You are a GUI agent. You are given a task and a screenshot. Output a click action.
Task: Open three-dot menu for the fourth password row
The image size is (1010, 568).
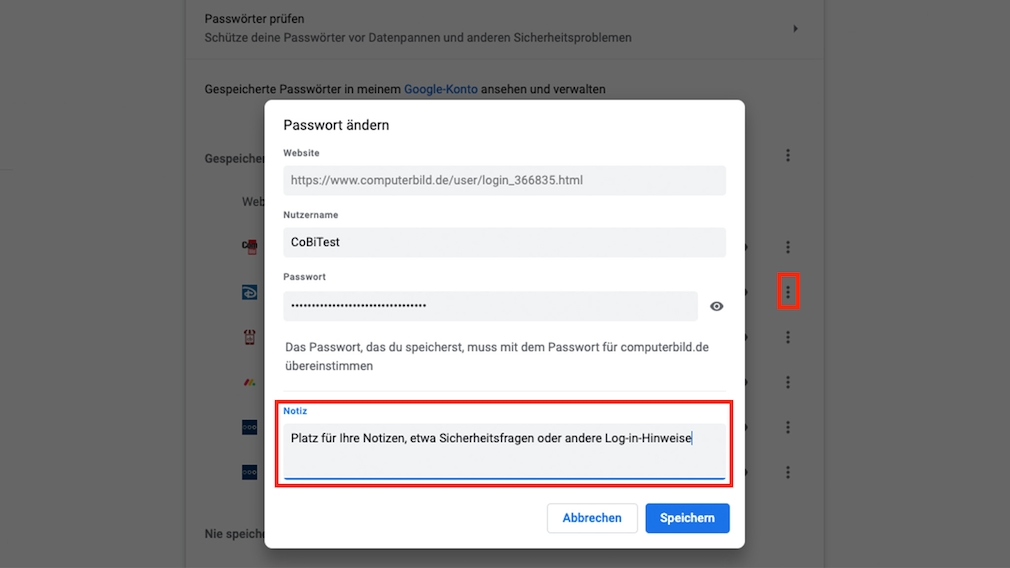788,382
